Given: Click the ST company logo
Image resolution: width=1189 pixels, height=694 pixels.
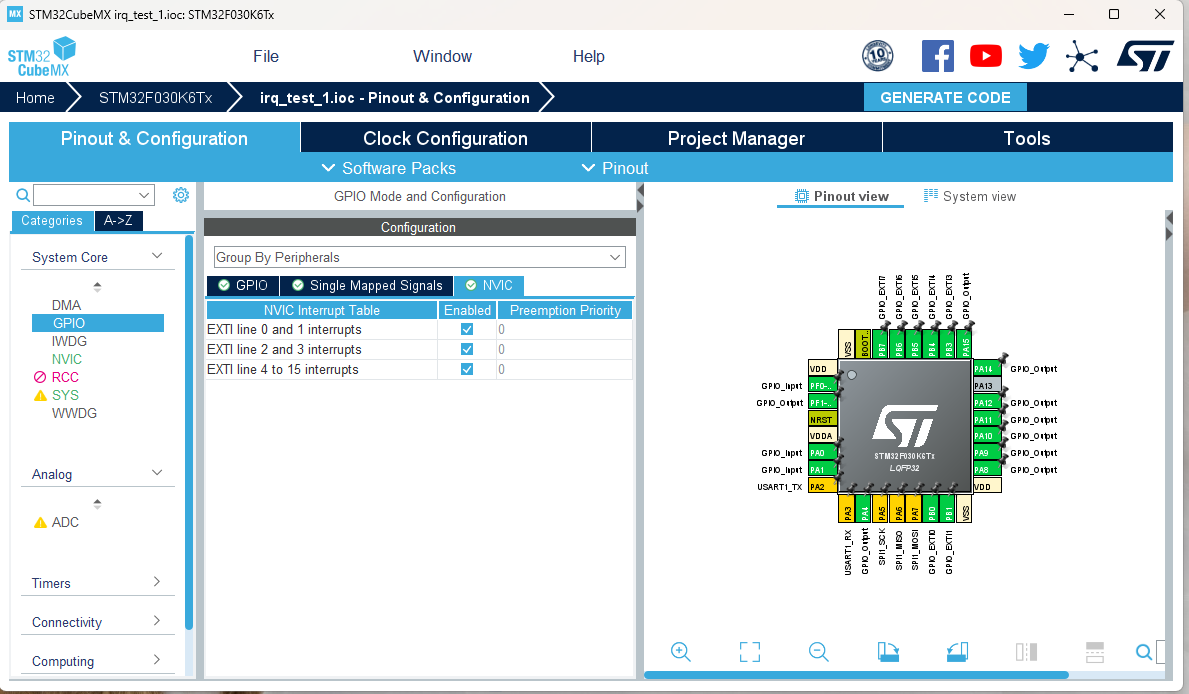Looking at the screenshot, I should pos(1145,56).
